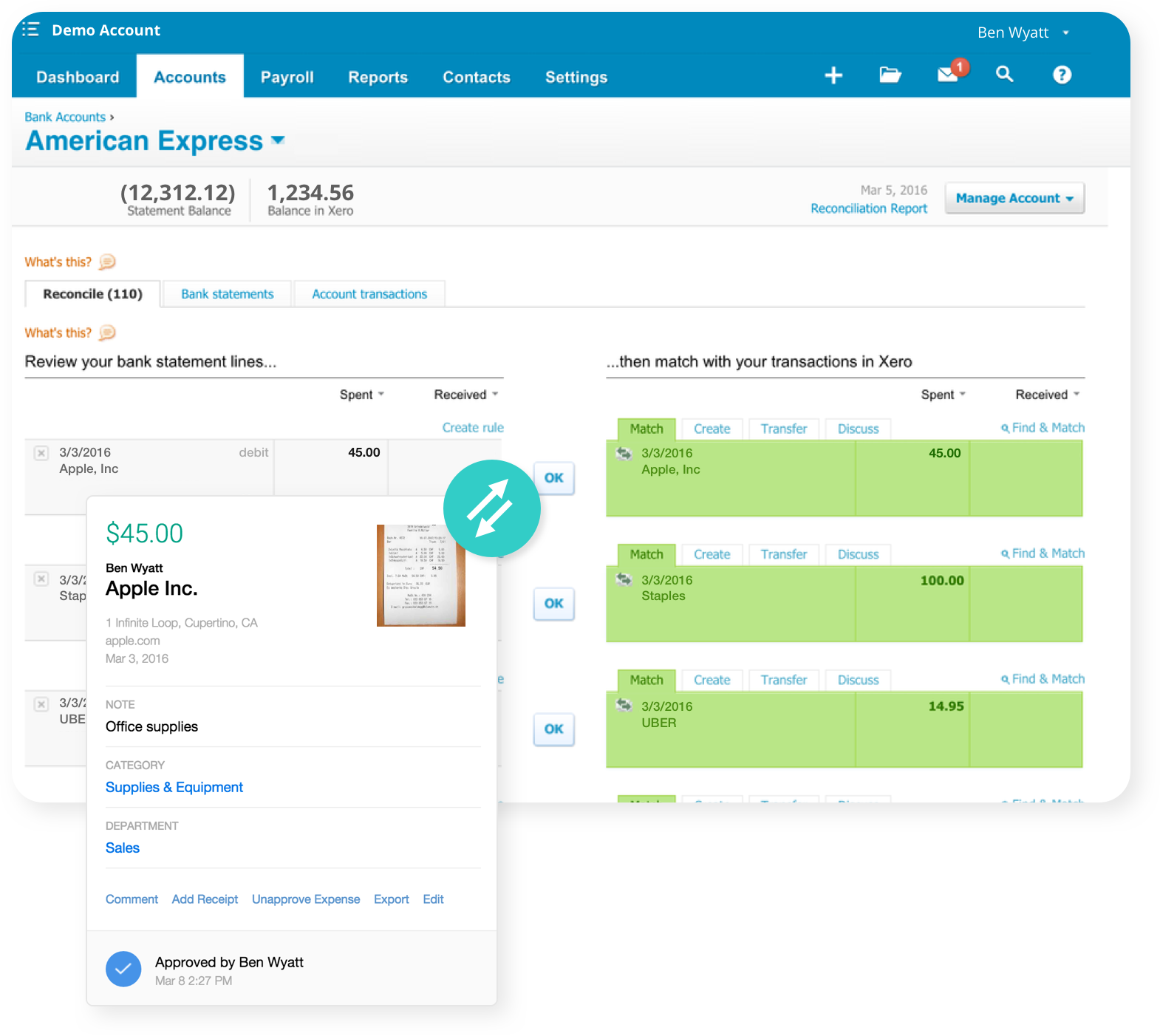Image resolution: width=1160 pixels, height=1036 pixels.
Task: Click the Add Receipt link
Action: coord(205,899)
